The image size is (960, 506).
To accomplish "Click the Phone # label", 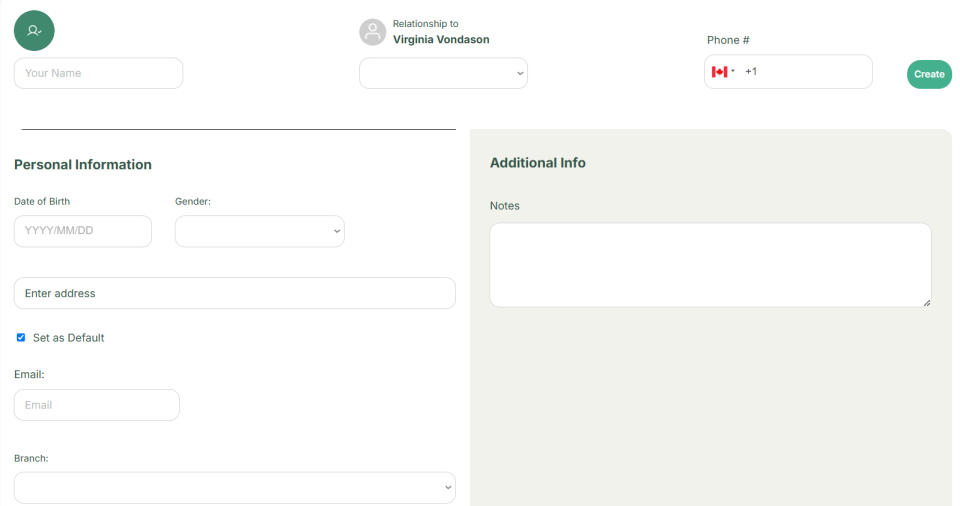I will click(728, 40).
